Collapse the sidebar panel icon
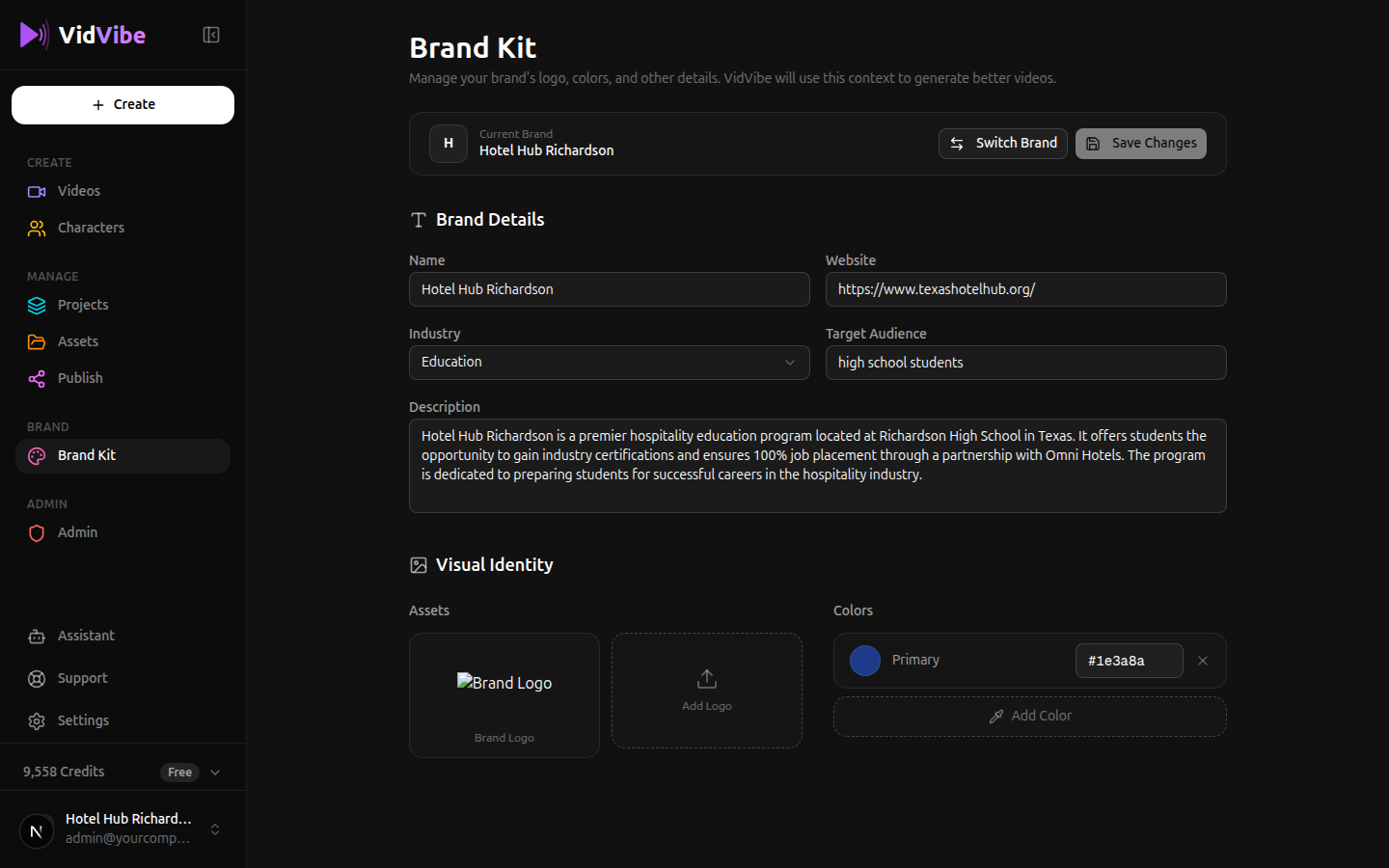The image size is (1389, 868). coord(211,35)
